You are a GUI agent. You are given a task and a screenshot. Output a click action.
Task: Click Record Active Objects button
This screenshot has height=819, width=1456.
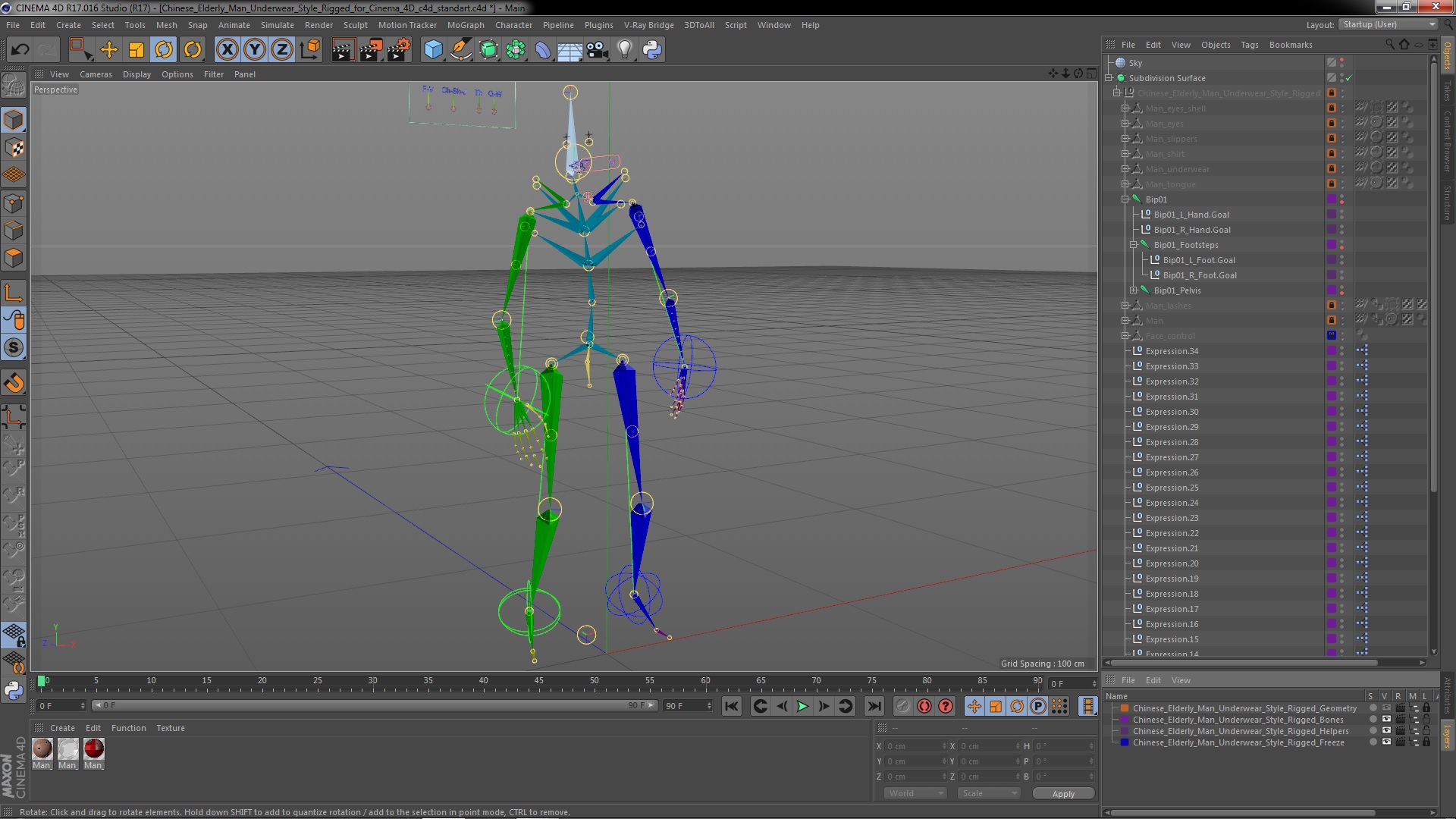(902, 707)
